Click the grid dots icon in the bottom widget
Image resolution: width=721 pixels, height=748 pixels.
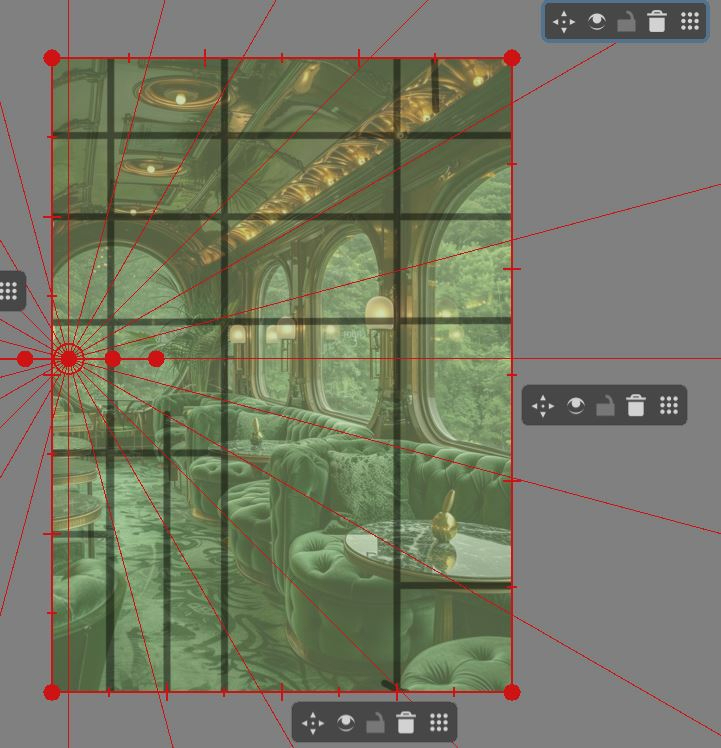[439, 723]
